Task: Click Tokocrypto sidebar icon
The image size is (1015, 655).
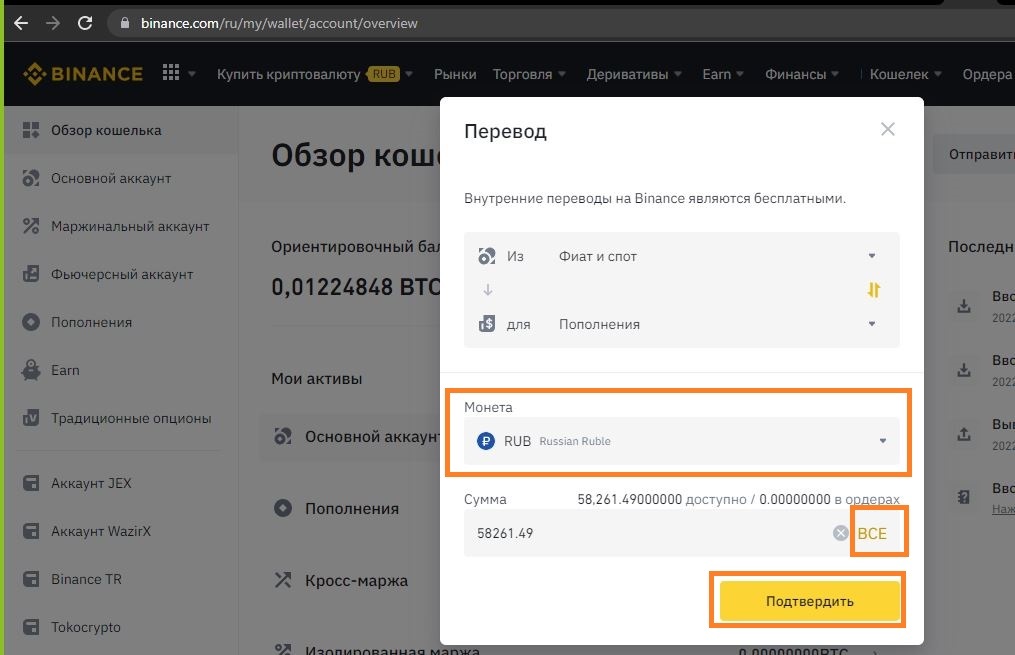Action: [x=30, y=627]
